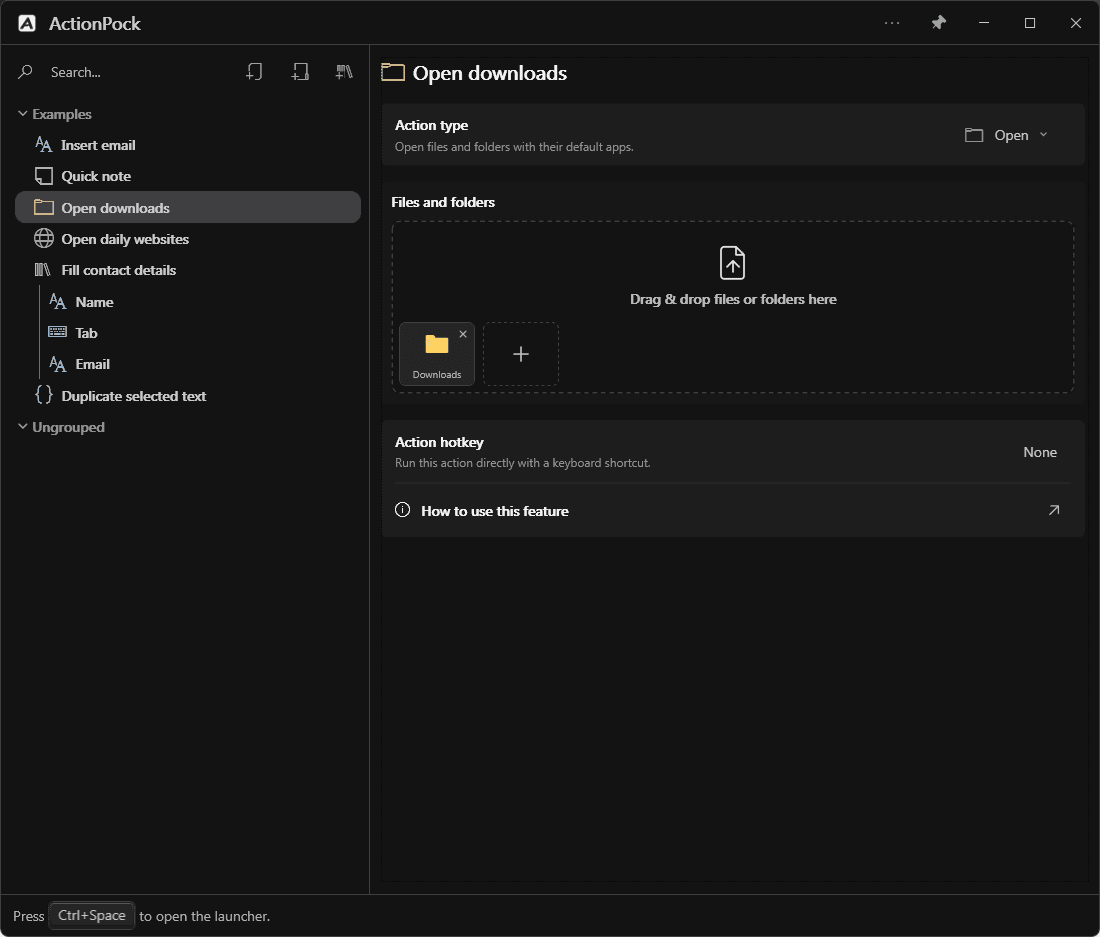
Task: Click the braces icon beside Duplicate selected text
Action: (43, 394)
